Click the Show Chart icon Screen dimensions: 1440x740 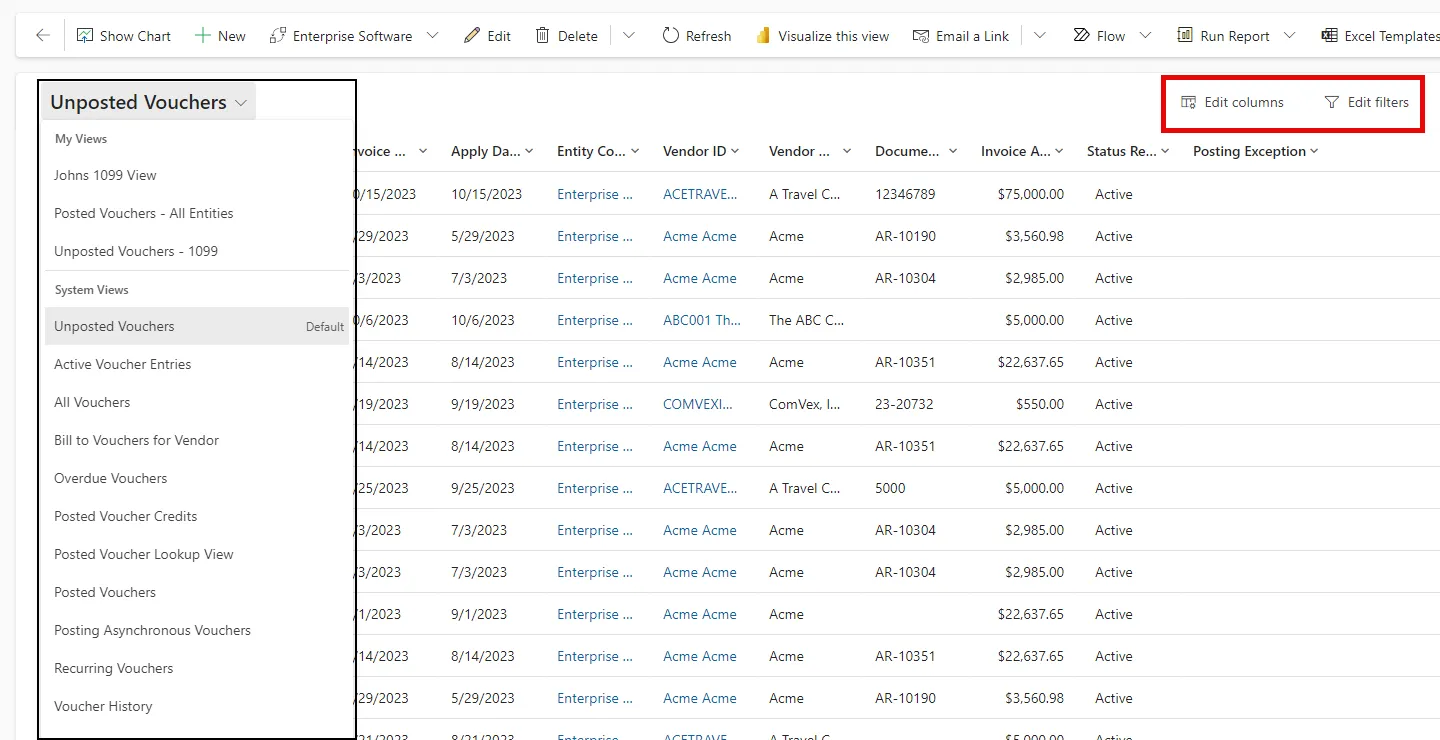(x=85, y=36)
